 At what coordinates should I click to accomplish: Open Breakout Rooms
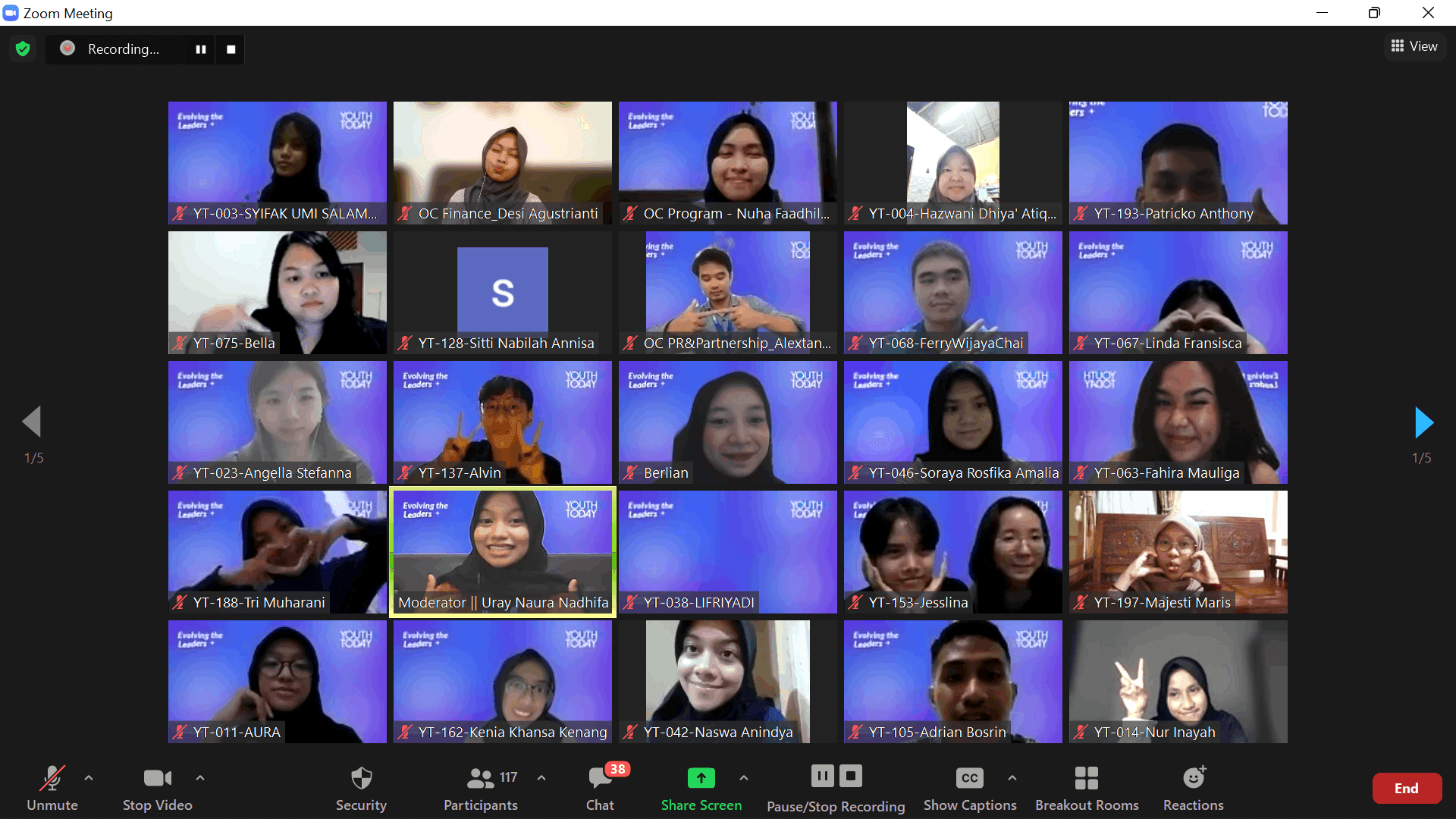click(1086, 779)
